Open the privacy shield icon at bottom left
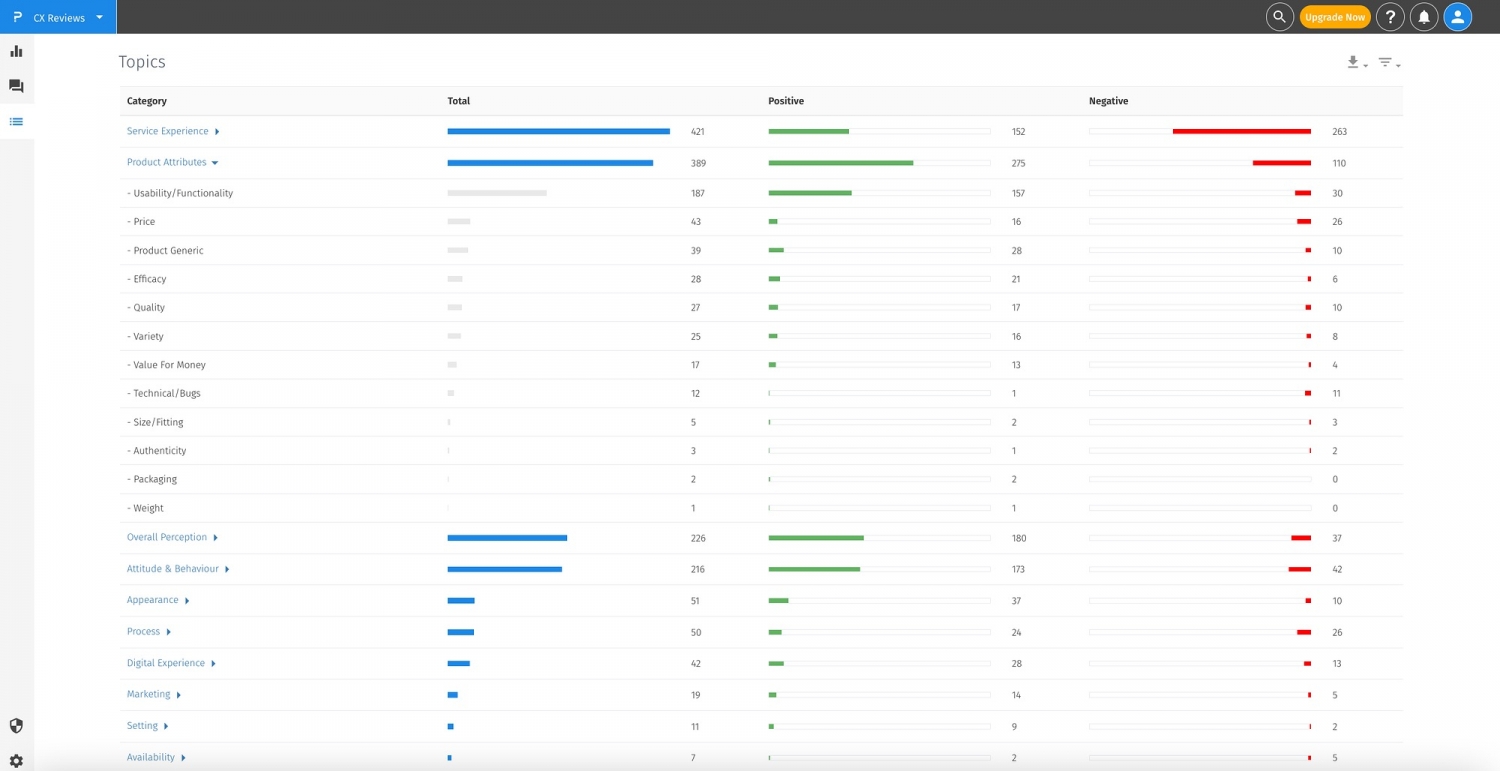This screenshot has width=1500, height=771. tap(16, 726)
